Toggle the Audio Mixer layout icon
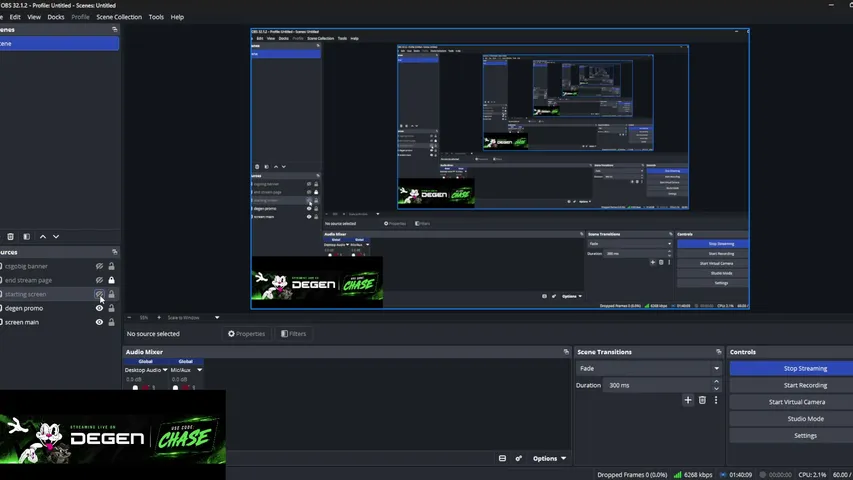Screen dimensions: 853x480 pyautogui.click(x=502, y=458)
